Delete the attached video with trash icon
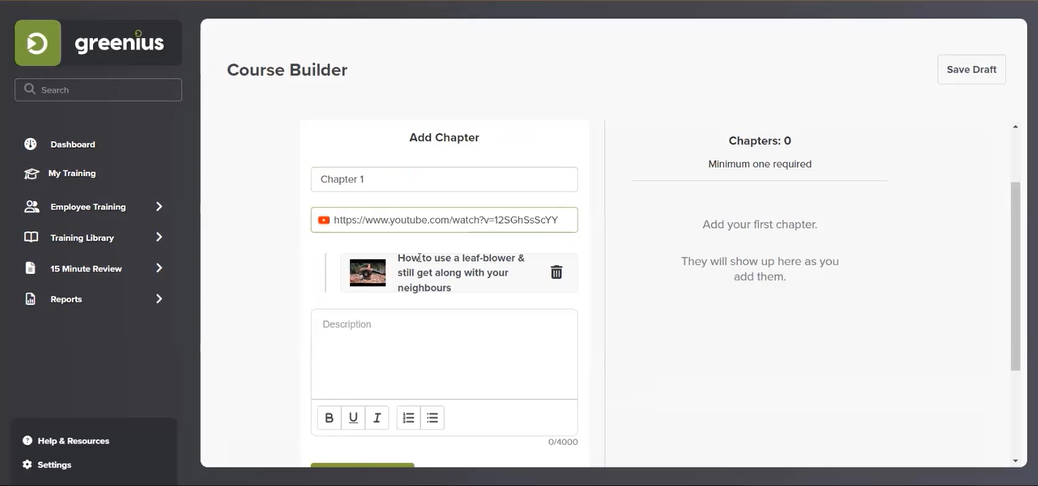The height and width of the screenshot is (486, 1038). tap(557, 272)
